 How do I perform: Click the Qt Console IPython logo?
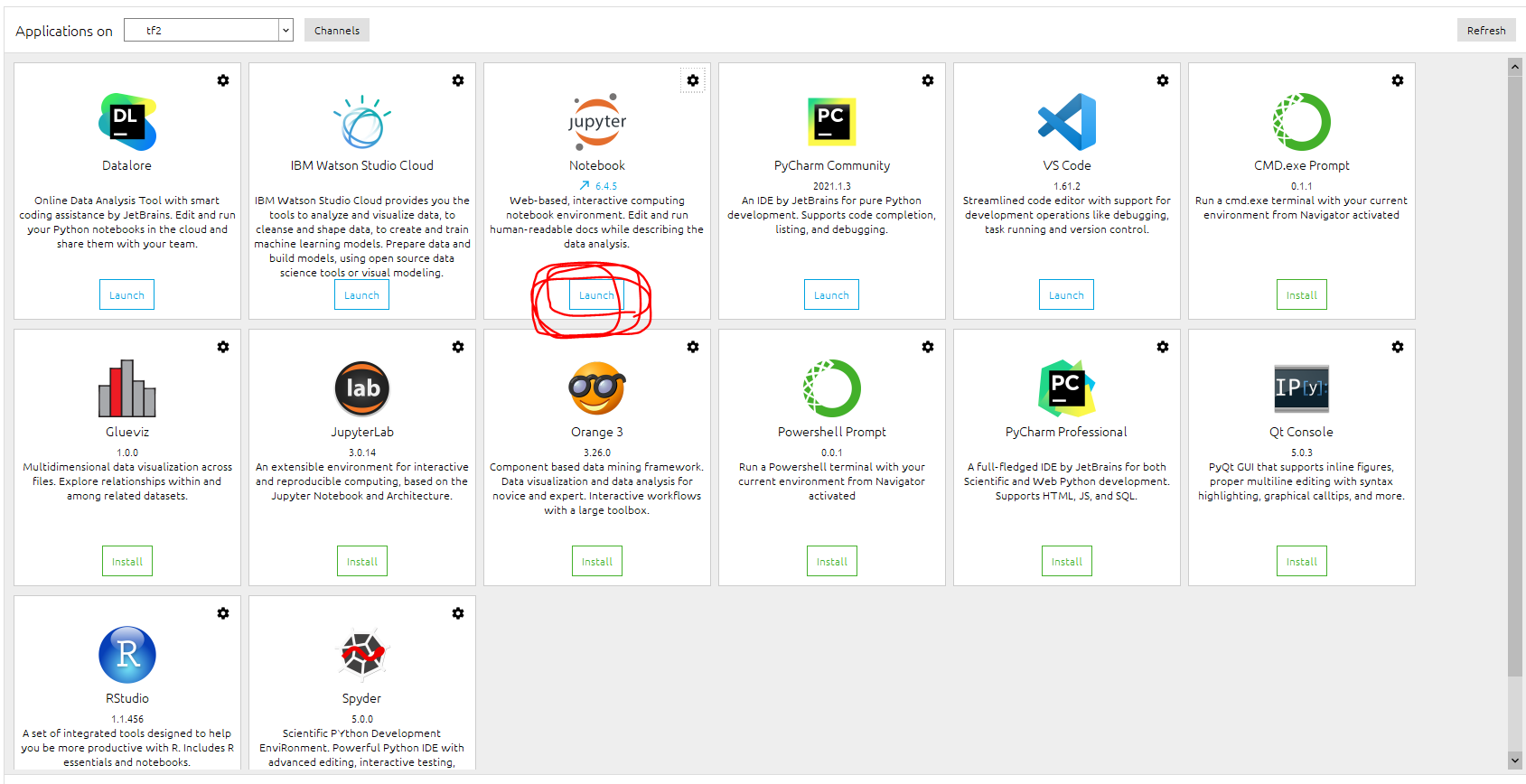[x=1302, y=388]
